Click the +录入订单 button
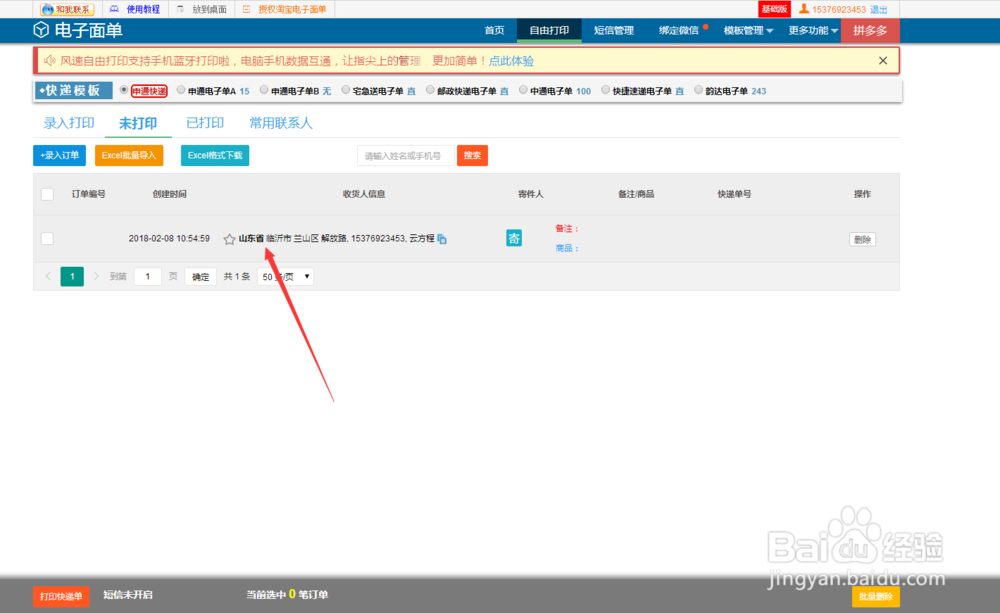 [x=59, y=156]
